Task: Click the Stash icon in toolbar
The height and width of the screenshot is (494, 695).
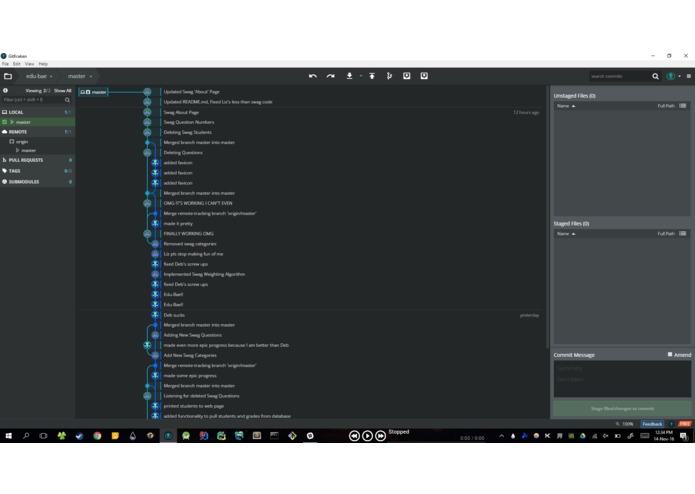Action: 406,76
